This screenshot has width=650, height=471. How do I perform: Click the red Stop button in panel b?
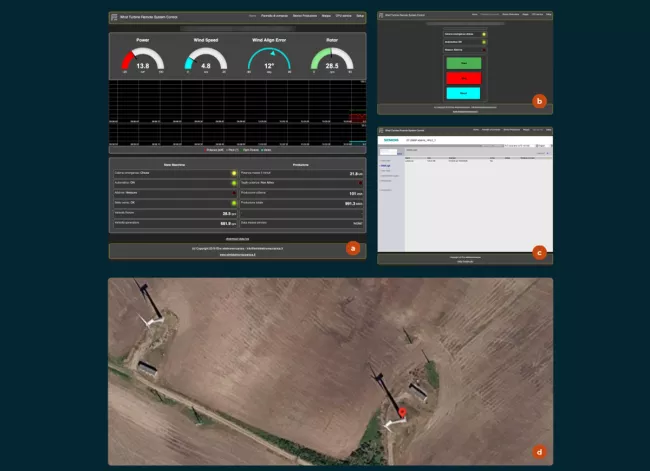pyautogui.click(x=463, y=78)
